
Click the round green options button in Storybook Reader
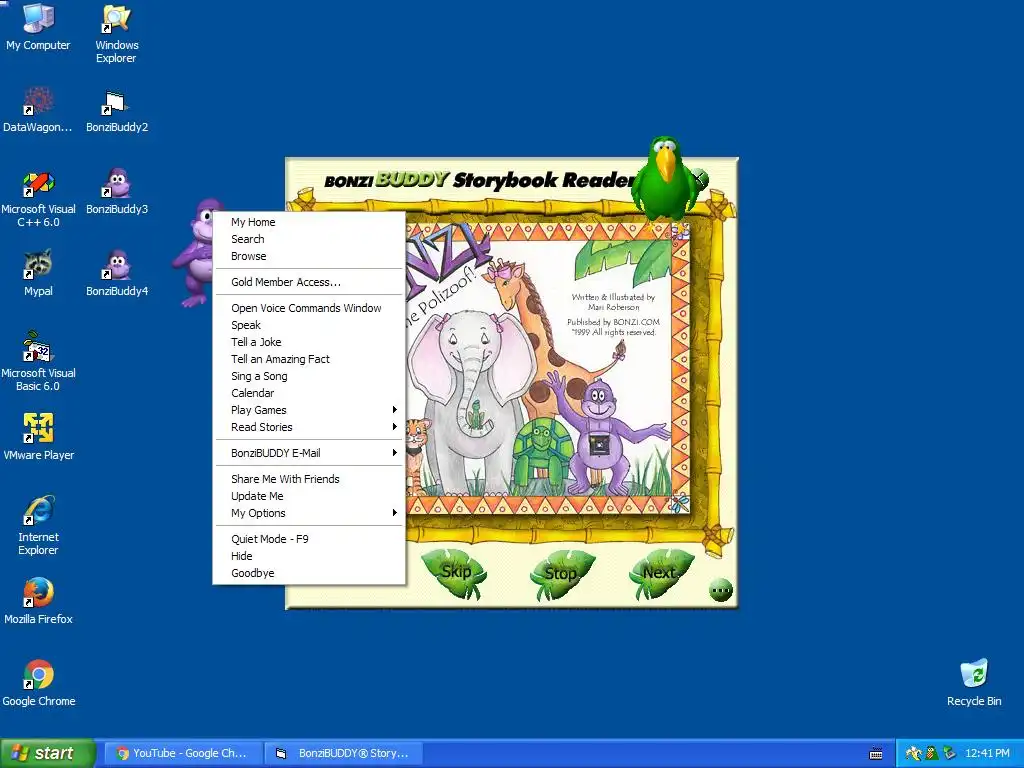click(x=721, y=590)
